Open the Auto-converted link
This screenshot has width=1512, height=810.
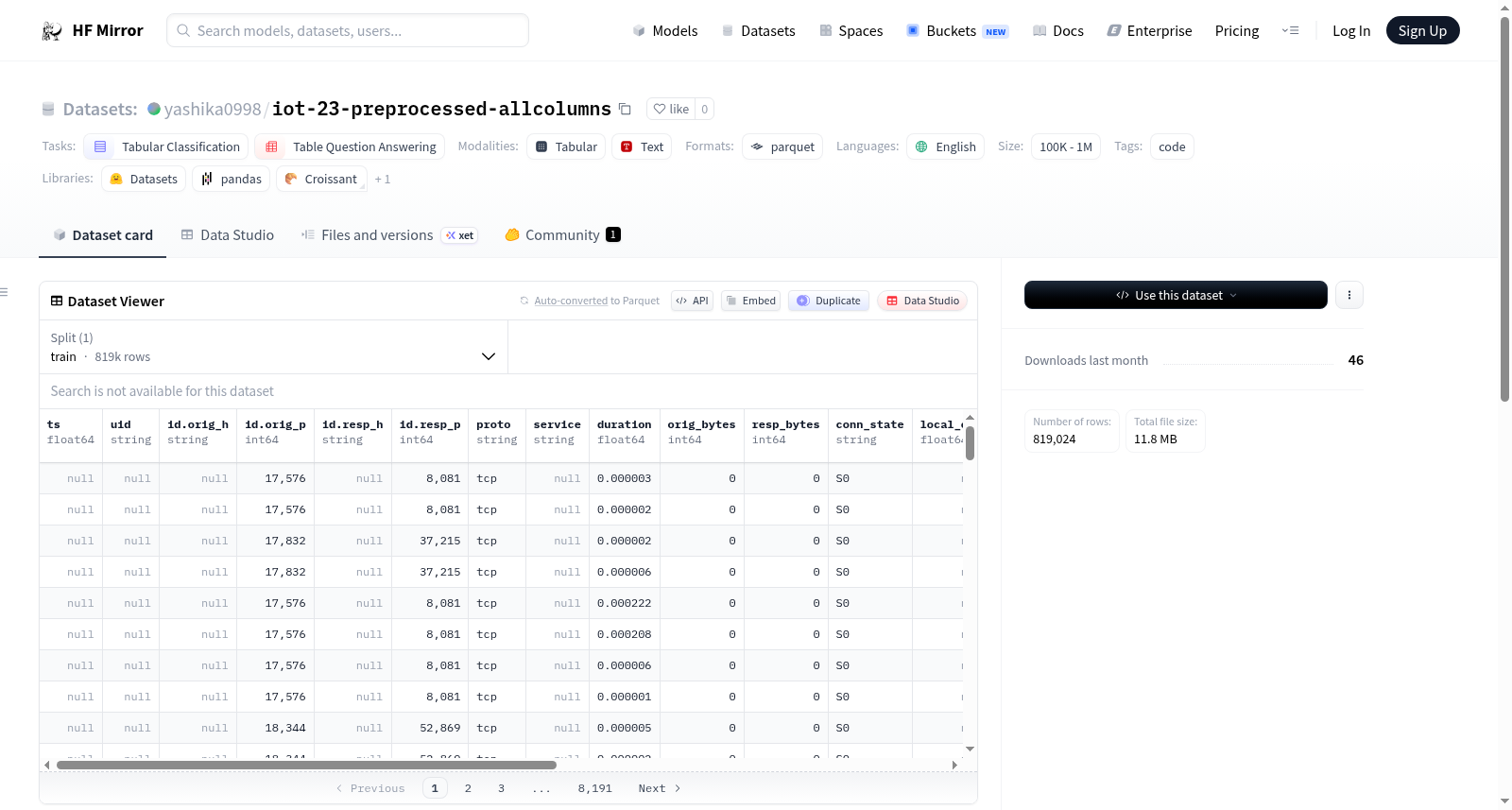(x=571, y=301)
